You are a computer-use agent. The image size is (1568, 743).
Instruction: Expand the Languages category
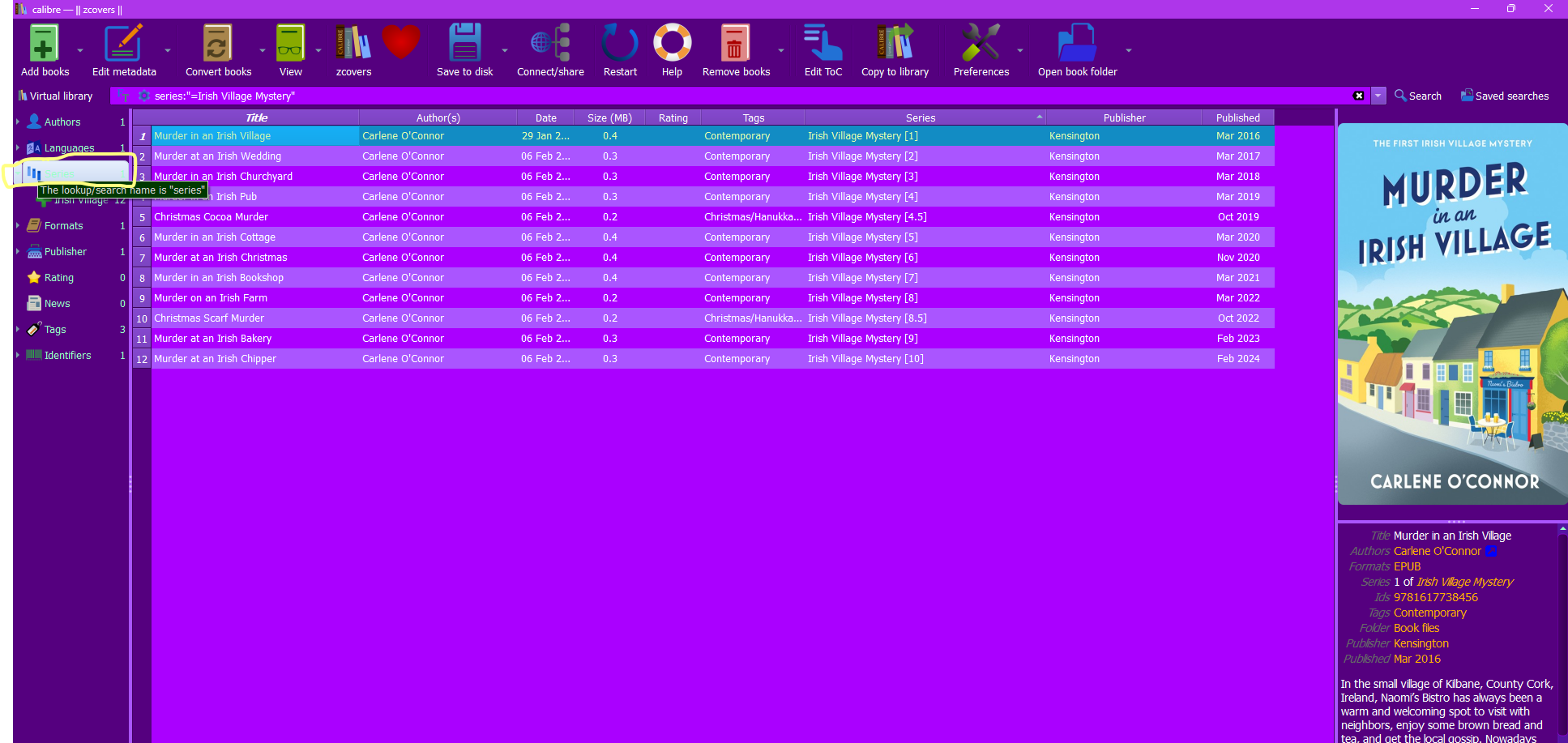(x=18, y=147)
